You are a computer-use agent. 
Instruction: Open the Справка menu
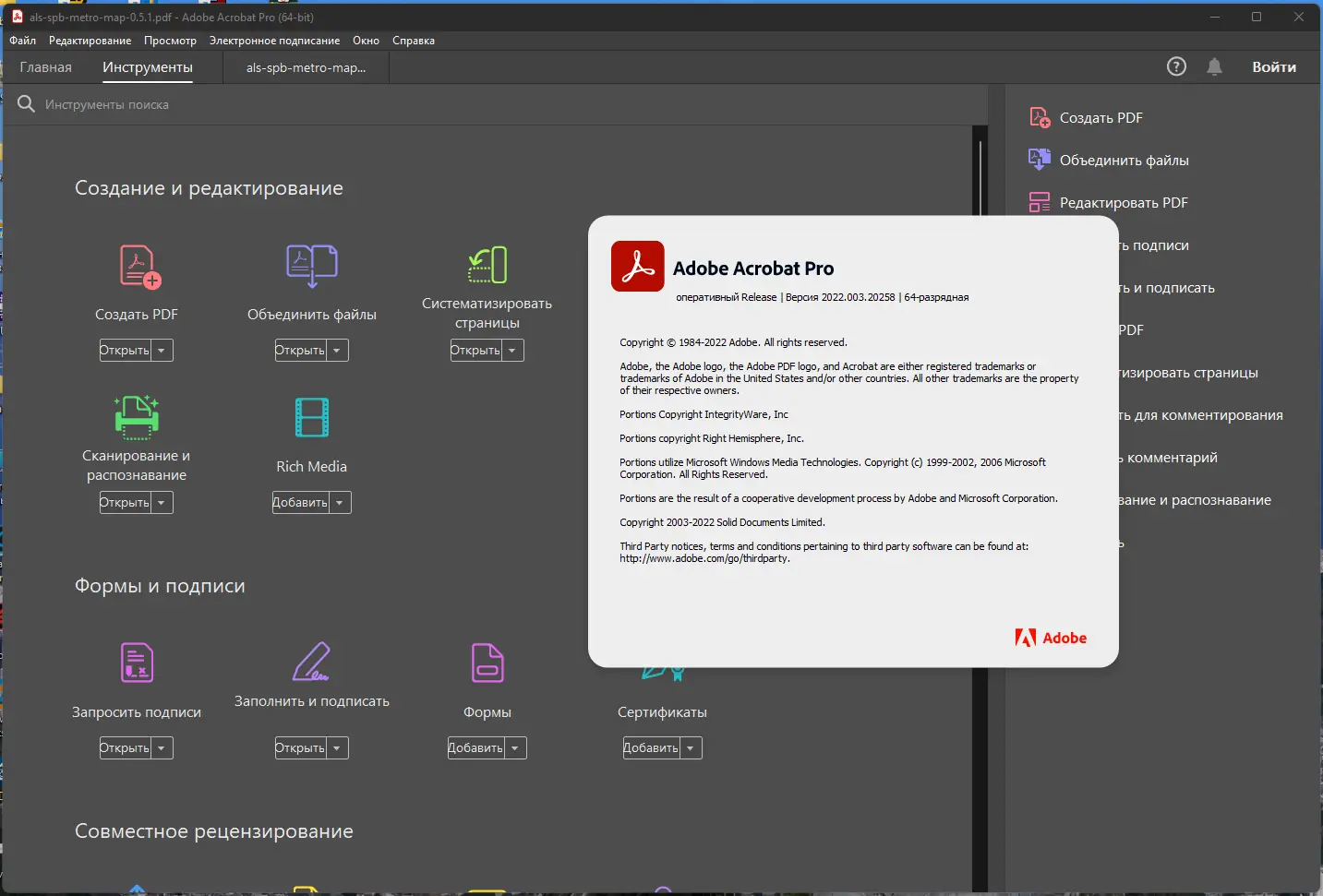tap(413, 41)
